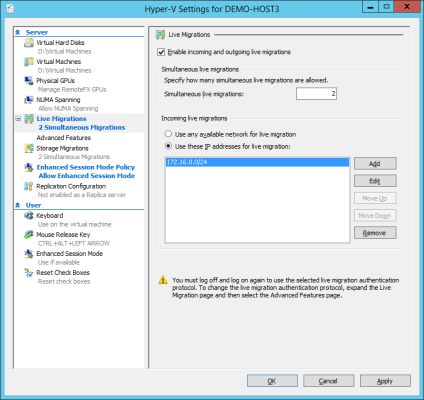Image resolution: width=424 pixels, height=400 pixels.
Task: Collapse the User section chevron
Action: point(18,205)
